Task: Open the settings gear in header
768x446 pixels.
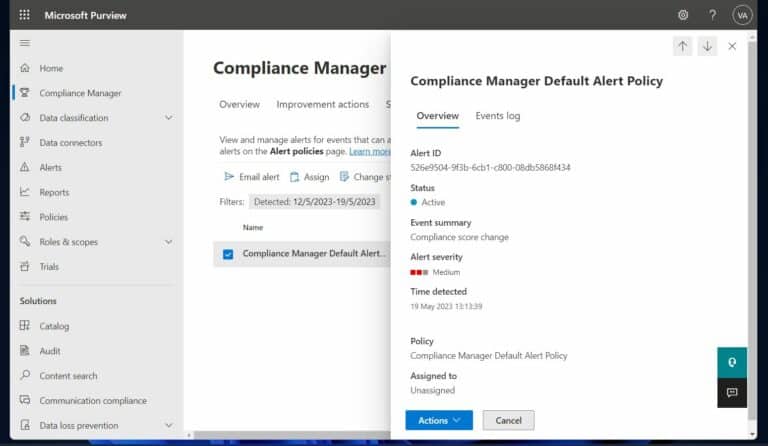Action: 683,15
